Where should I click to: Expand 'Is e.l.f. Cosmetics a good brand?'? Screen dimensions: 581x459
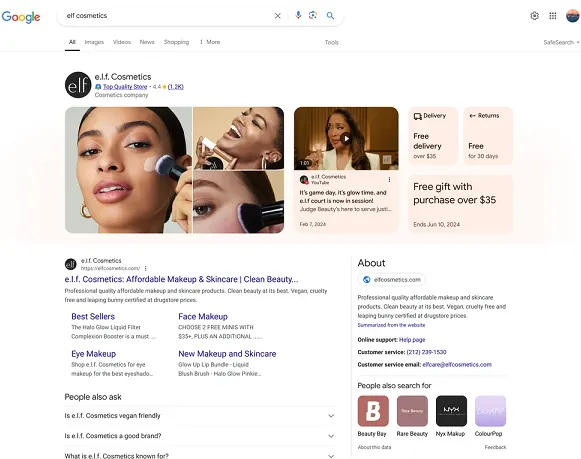pos(199,436)
